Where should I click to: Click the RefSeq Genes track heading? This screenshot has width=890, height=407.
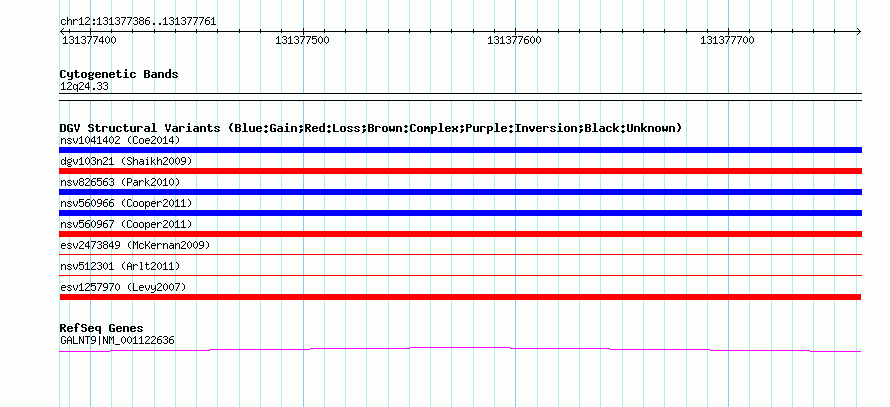pyautogui.click(x=102, y=328)
